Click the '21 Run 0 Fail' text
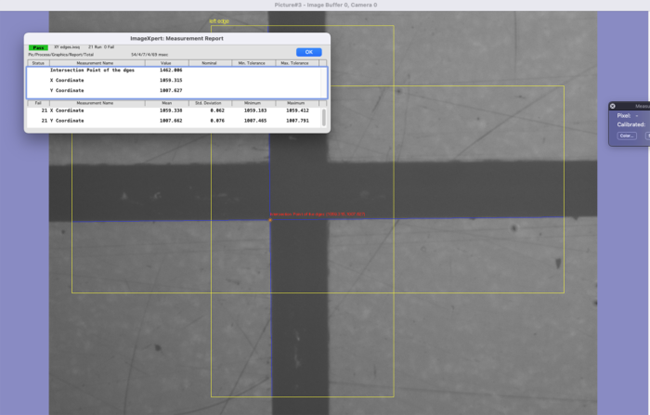Image resolution: width=650 pixels, height=415 pixels. (101, 47)
